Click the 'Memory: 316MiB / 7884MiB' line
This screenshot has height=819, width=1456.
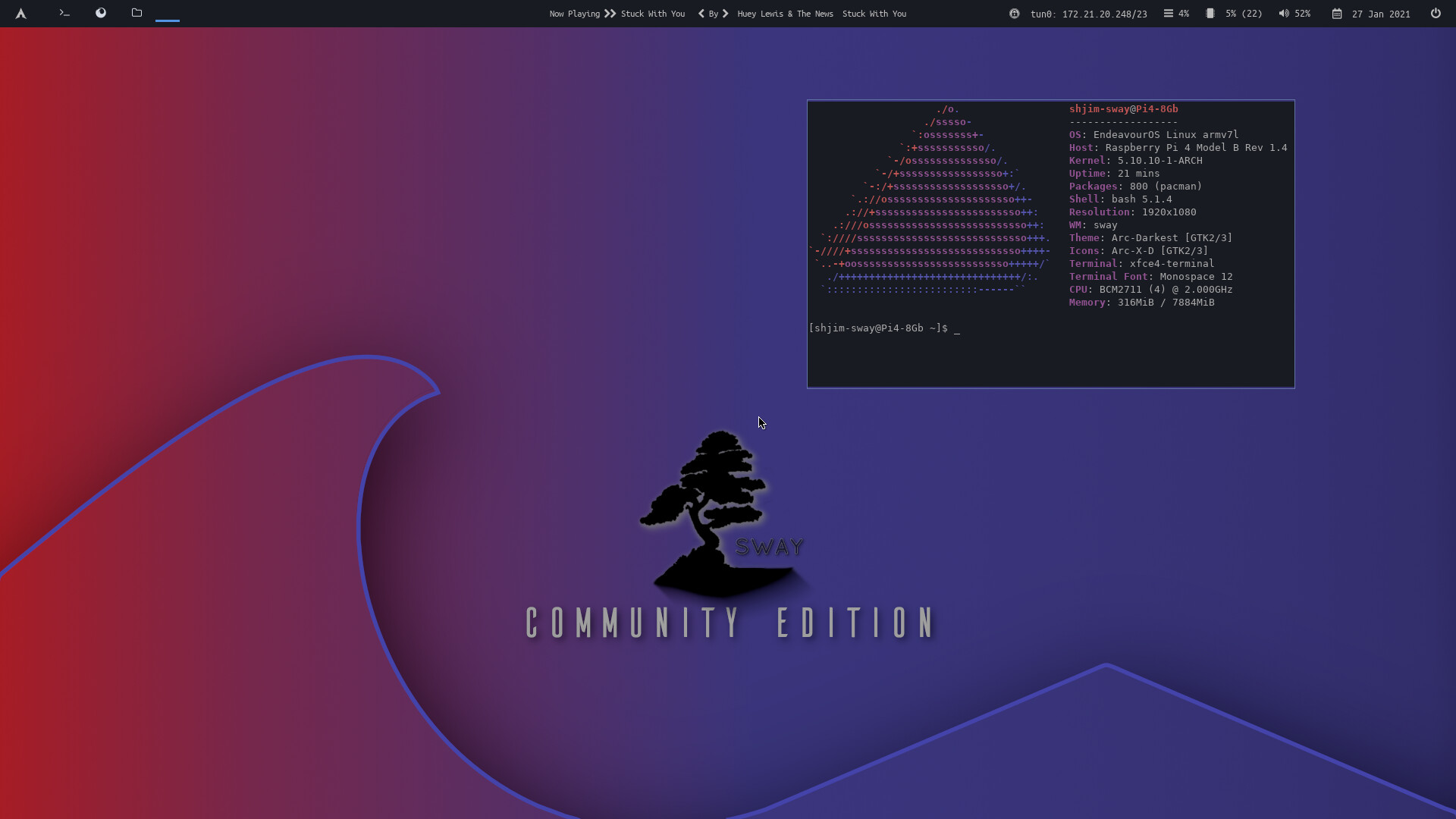[1141, 303]
